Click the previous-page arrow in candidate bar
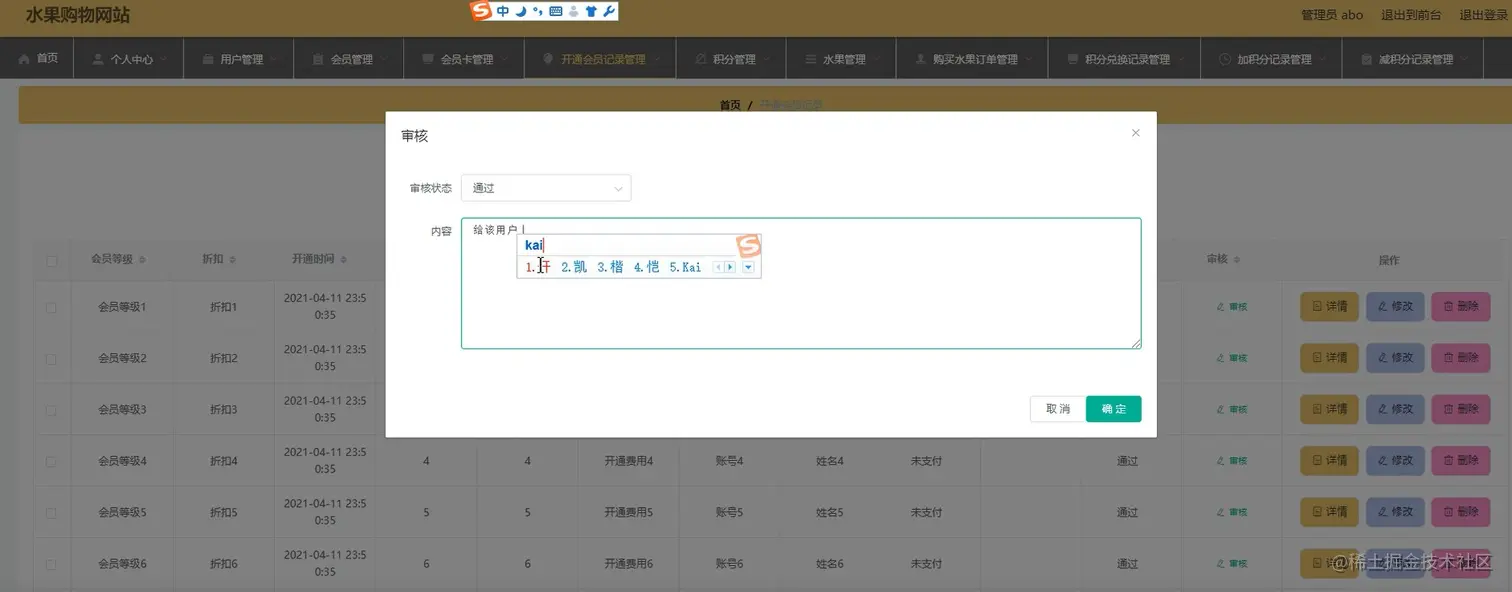This screenshot has height=592, width=1512. pos(717,267)
